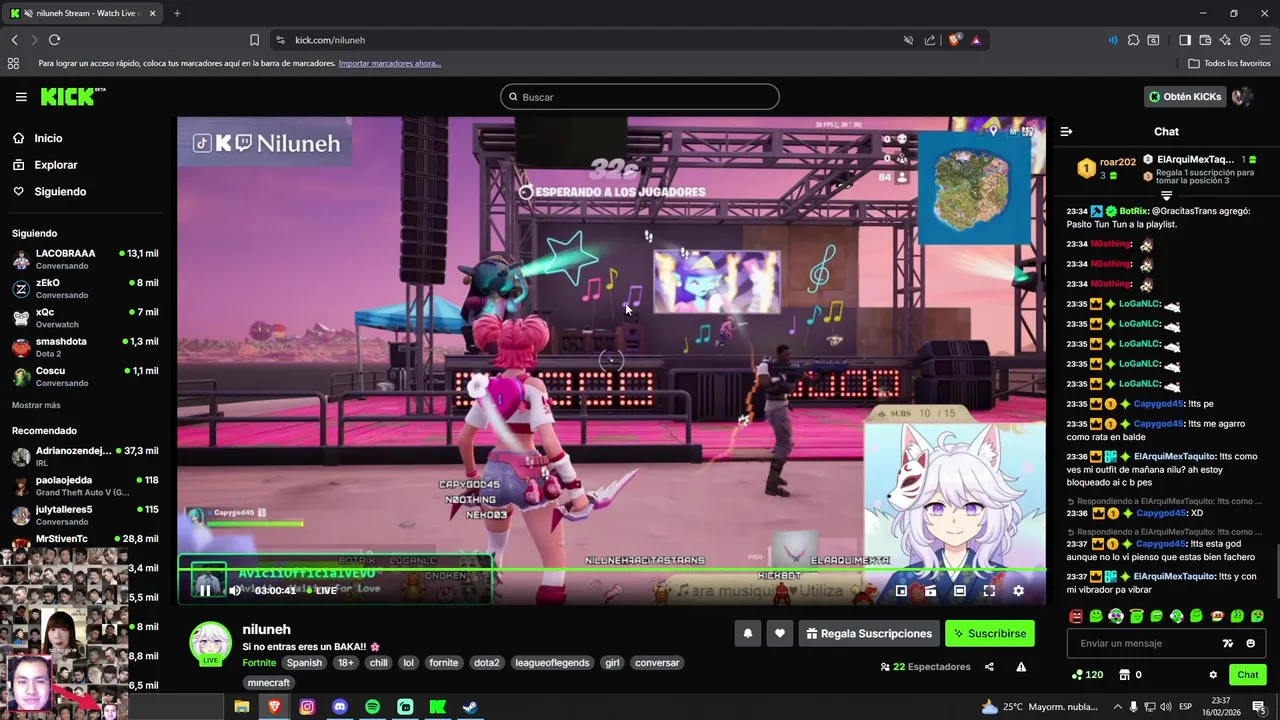The height and width of the screenshot is (720, 1280).
Task: Open quick emotes icon in chat input
Action: 1228,643
